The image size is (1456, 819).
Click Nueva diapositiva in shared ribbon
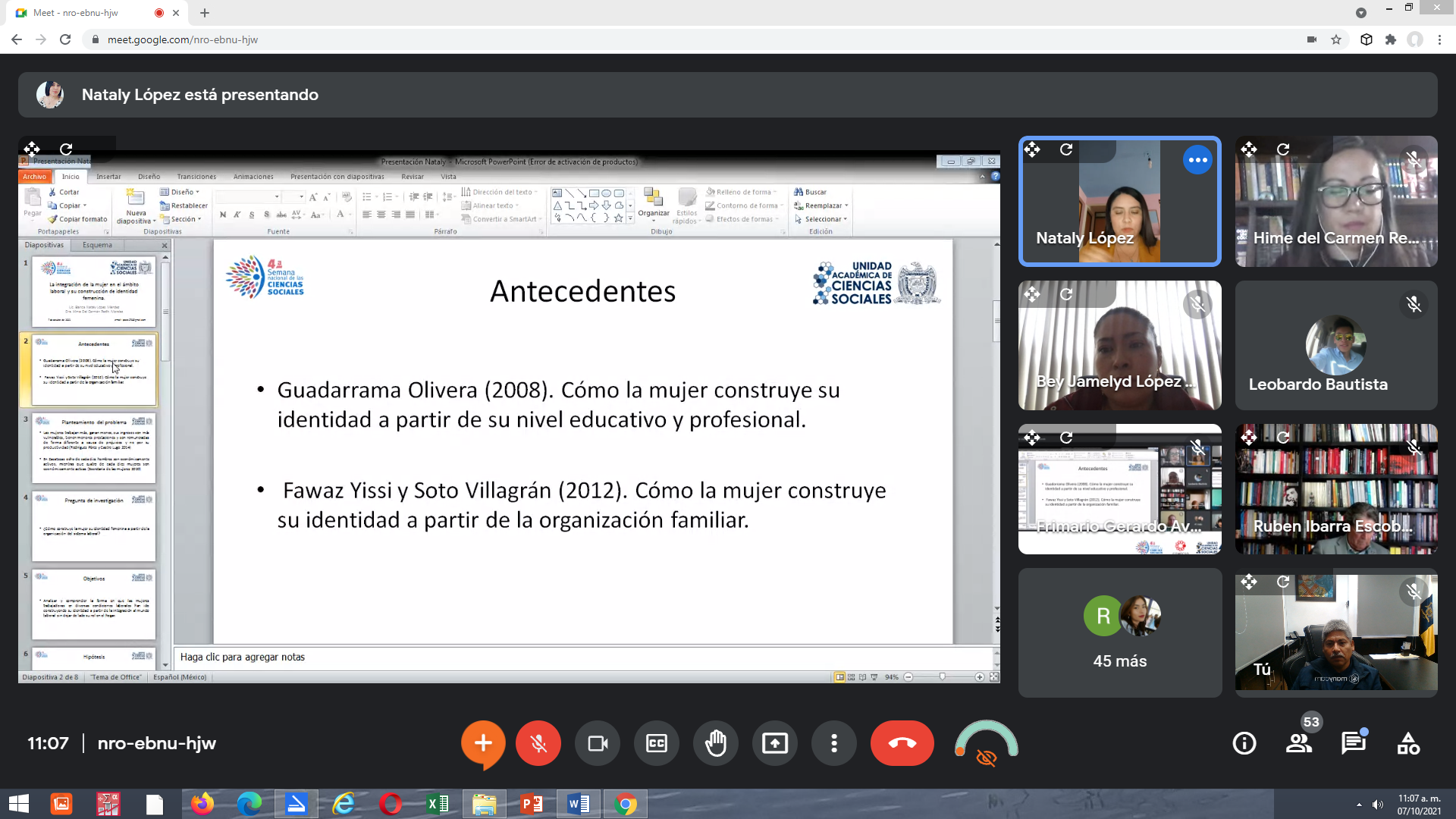pos(135,206)
